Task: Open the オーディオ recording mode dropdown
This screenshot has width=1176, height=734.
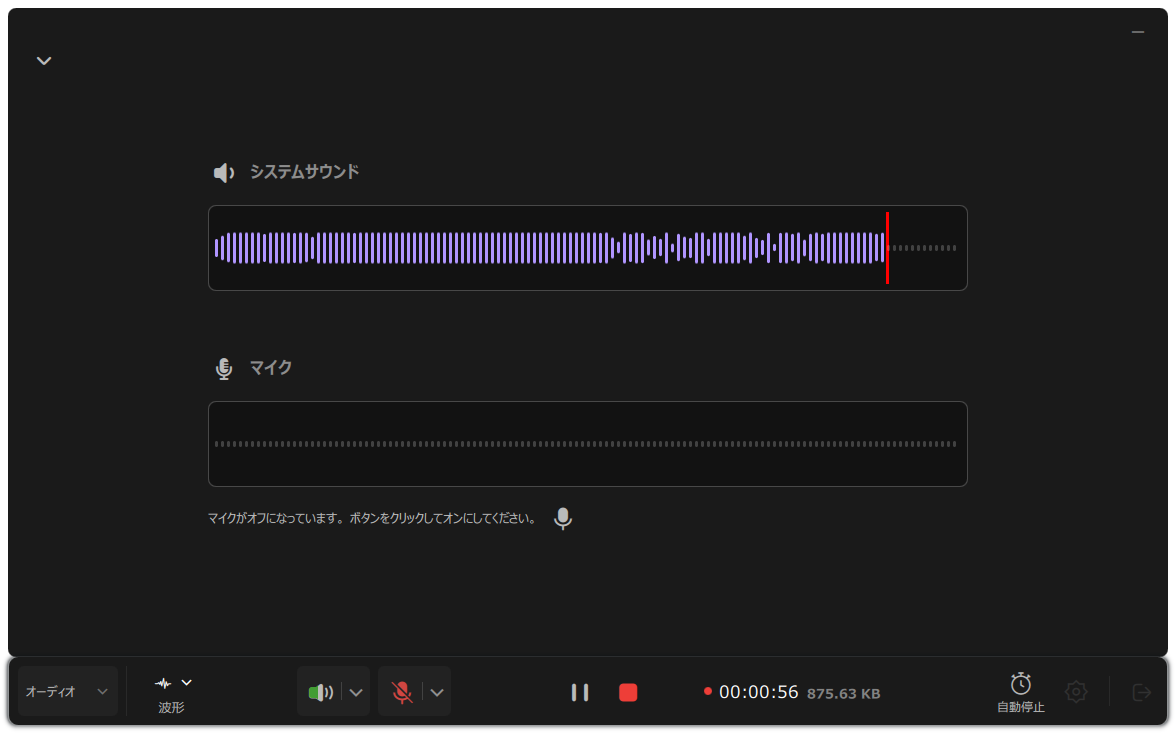Action: pyautogui.click(x=67, y=691)
